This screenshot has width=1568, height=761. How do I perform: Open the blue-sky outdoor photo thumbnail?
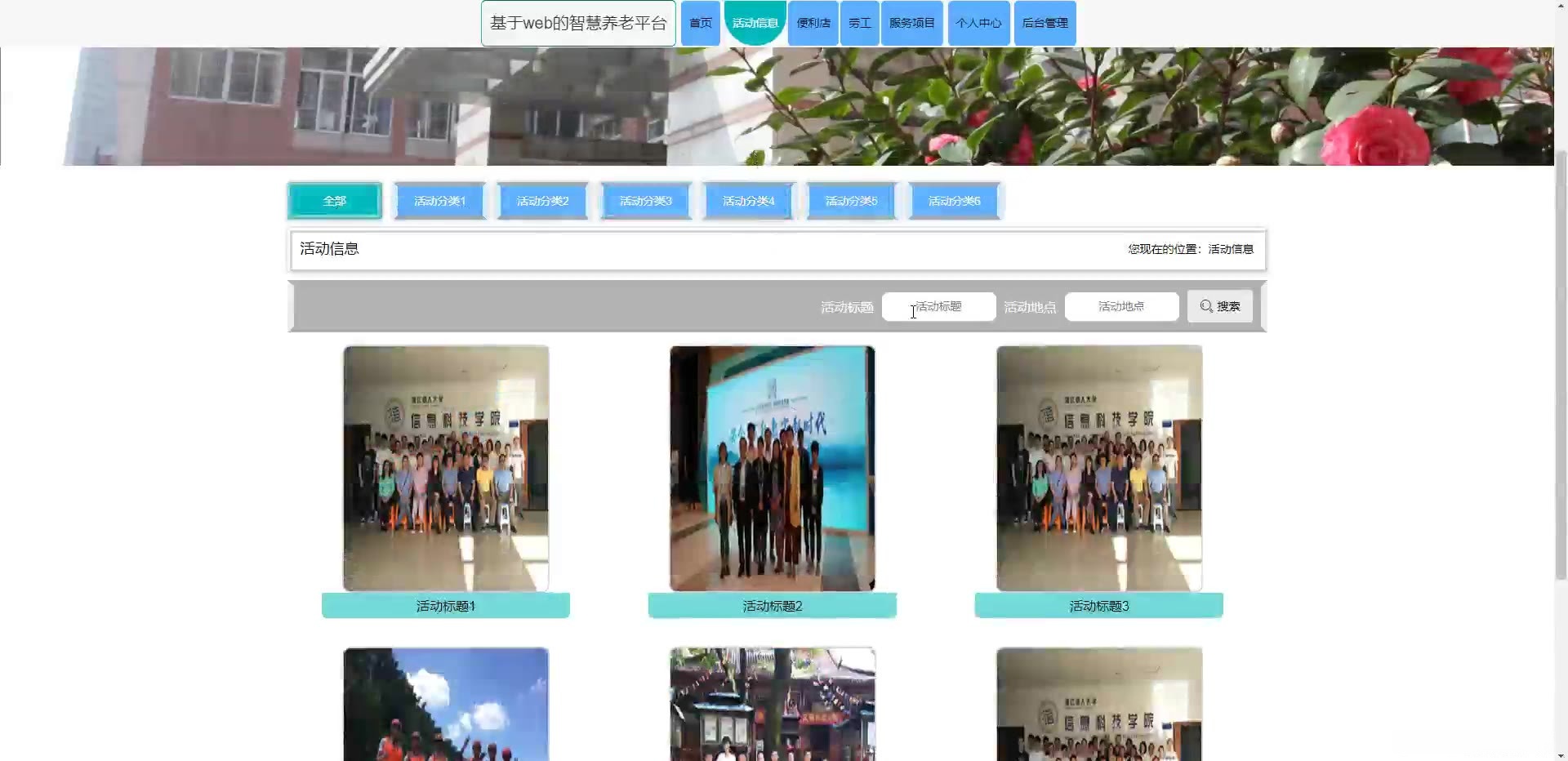446,705
